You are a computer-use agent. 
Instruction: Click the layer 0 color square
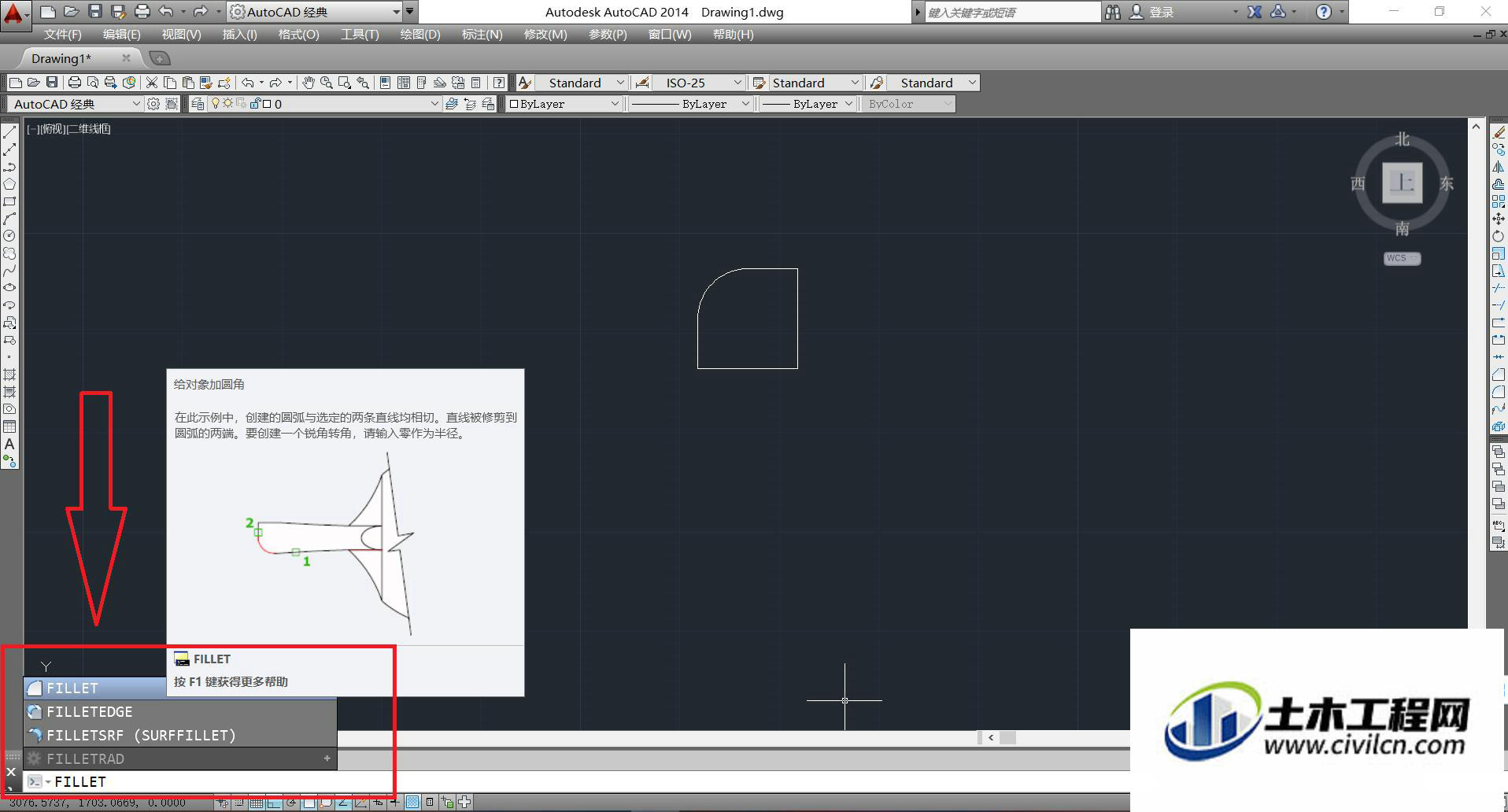pos(266,104)
